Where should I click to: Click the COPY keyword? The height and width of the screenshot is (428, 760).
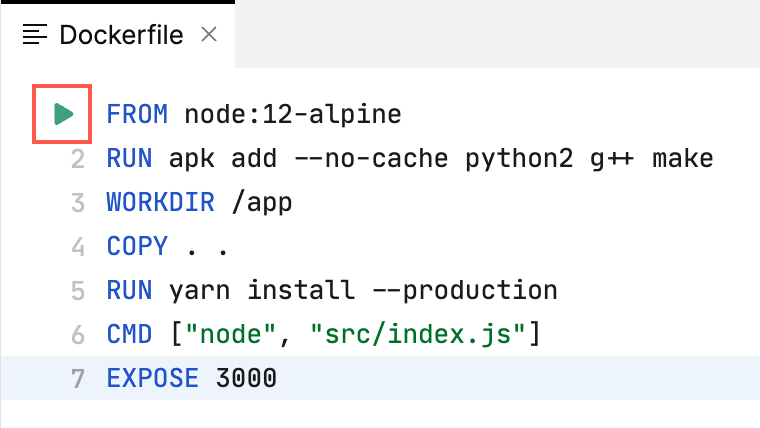point(137,246)
